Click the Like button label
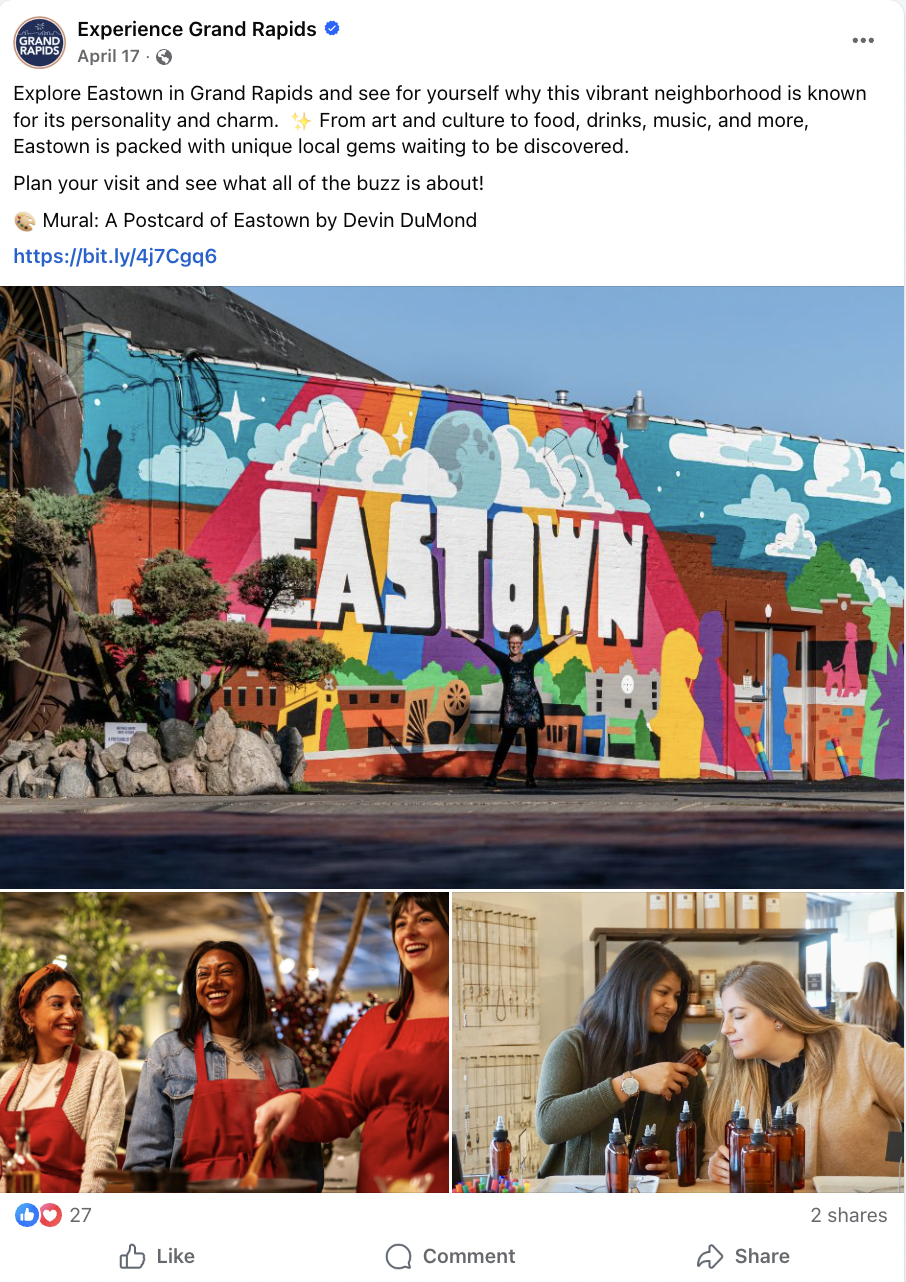This screenshot has width=906, height=1282. point(176,1256)
